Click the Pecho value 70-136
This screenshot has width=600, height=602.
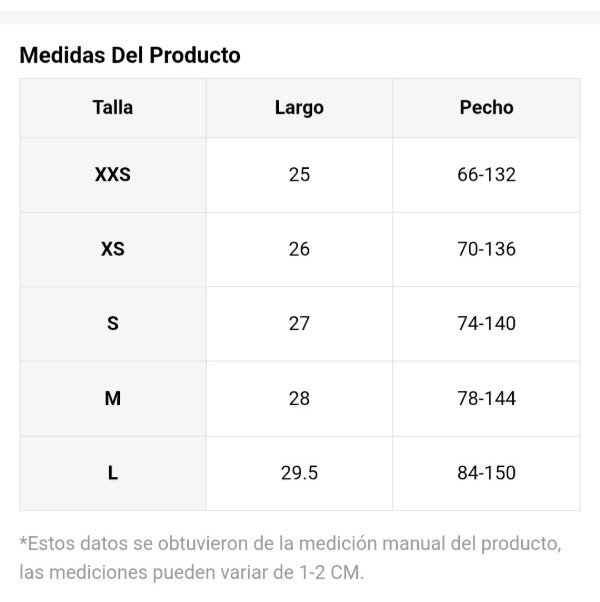tap(486, 249)
